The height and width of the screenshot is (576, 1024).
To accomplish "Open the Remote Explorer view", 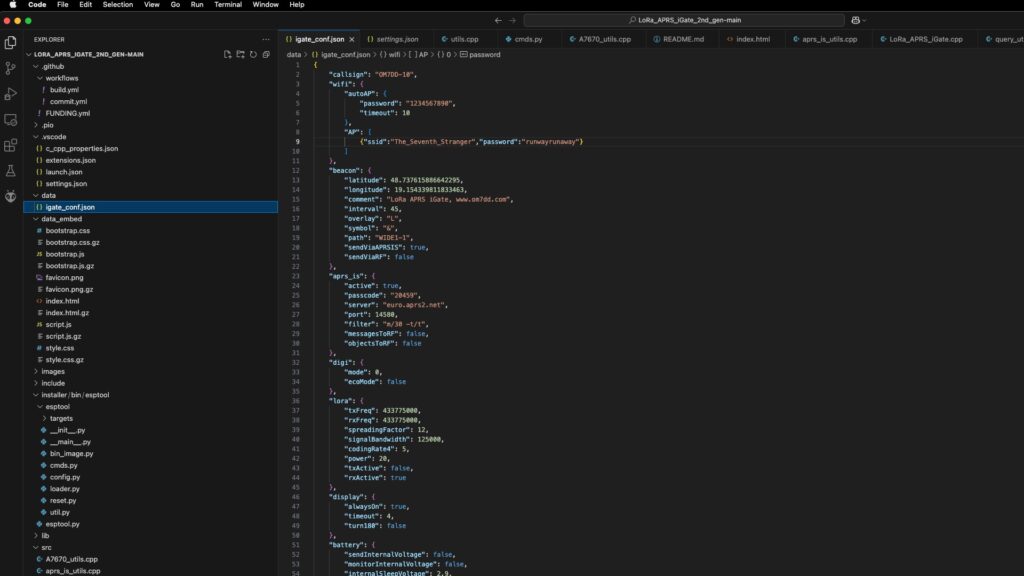I will [11, 120].
